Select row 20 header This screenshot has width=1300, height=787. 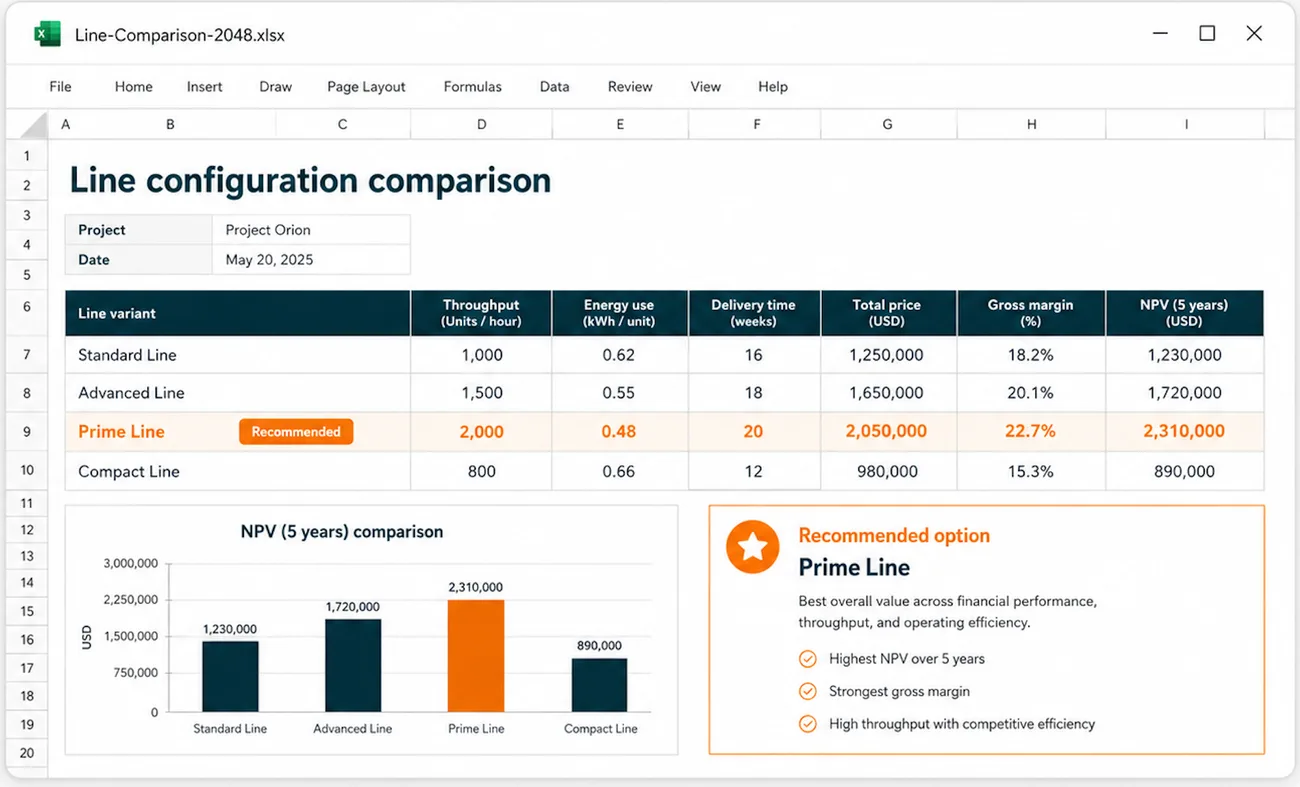(27, 753)
